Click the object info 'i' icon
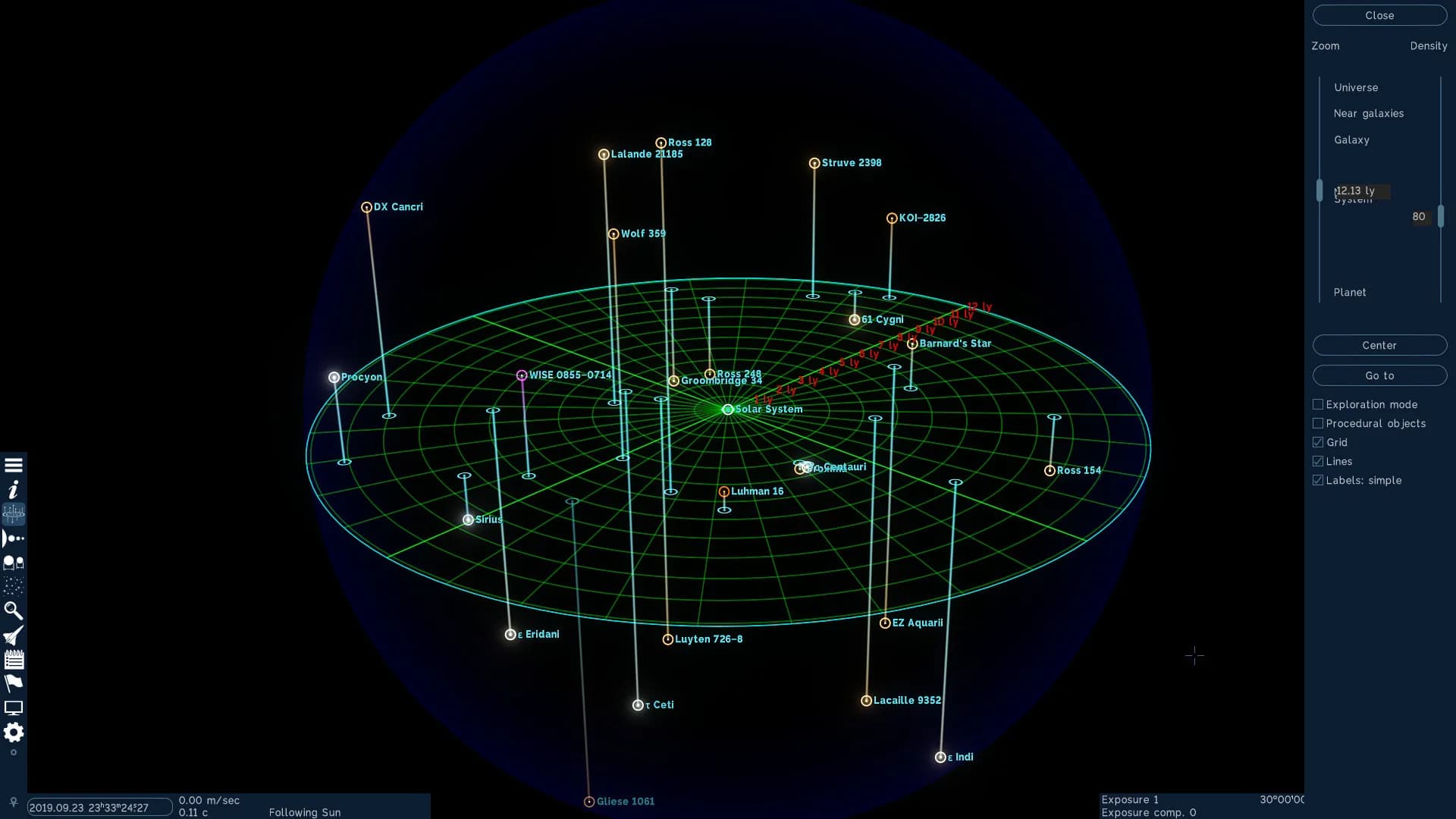1456x819 pixels. [14, 489]
